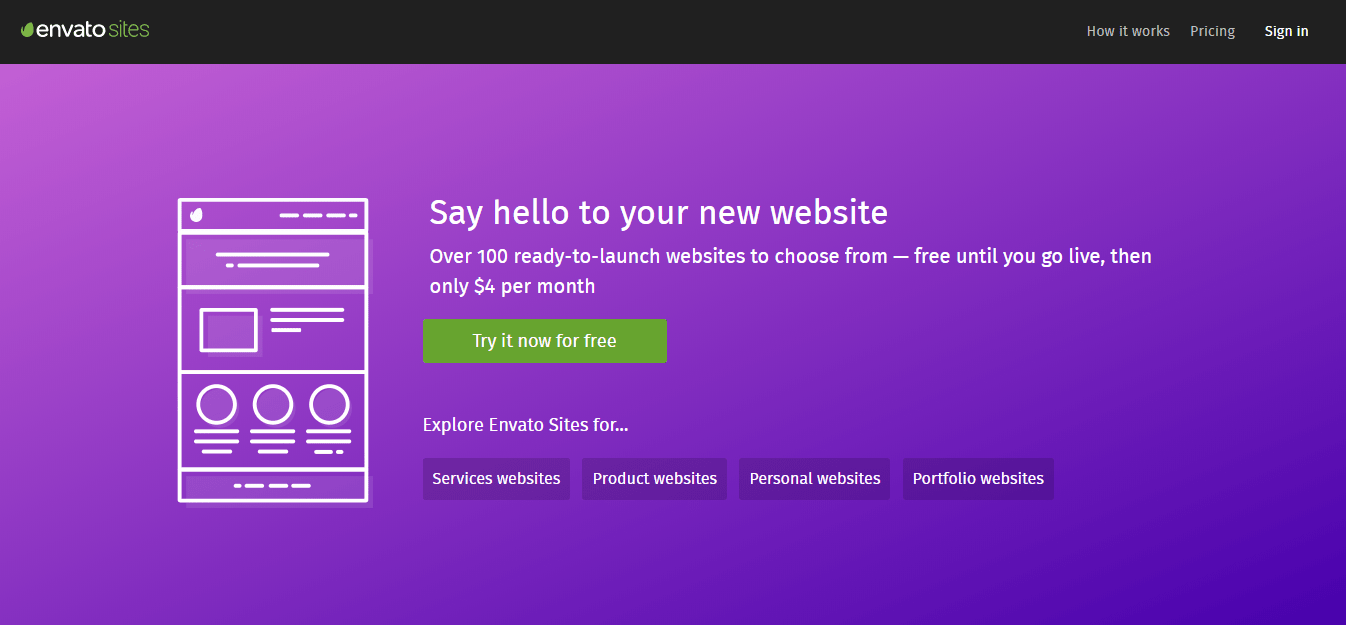Viewport: 1346px width, 625px height.
Task: Explore Services websites
Action: [496, 479]
